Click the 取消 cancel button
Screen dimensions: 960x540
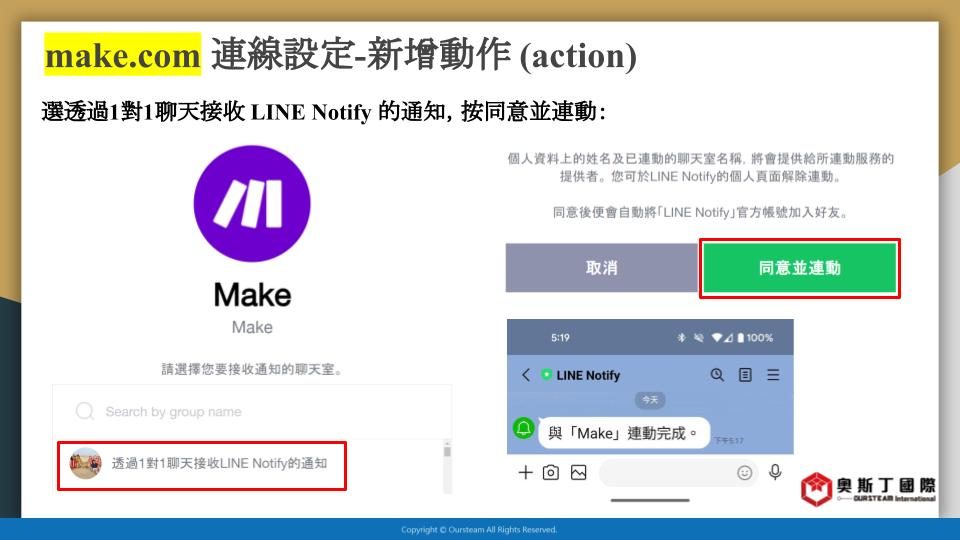pos(602,268)
